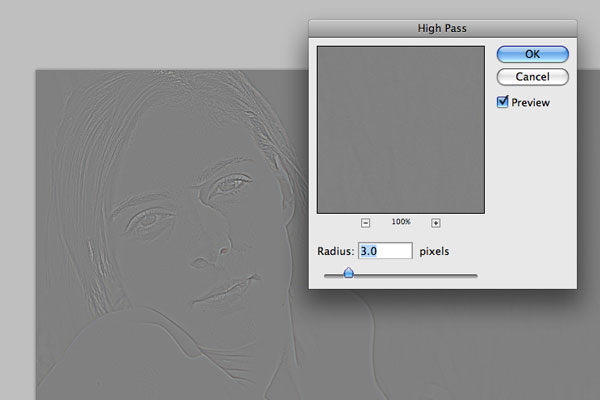Zoom in the filter preview with plus icon
Screen dimensions: 600x400
point(436,222)
